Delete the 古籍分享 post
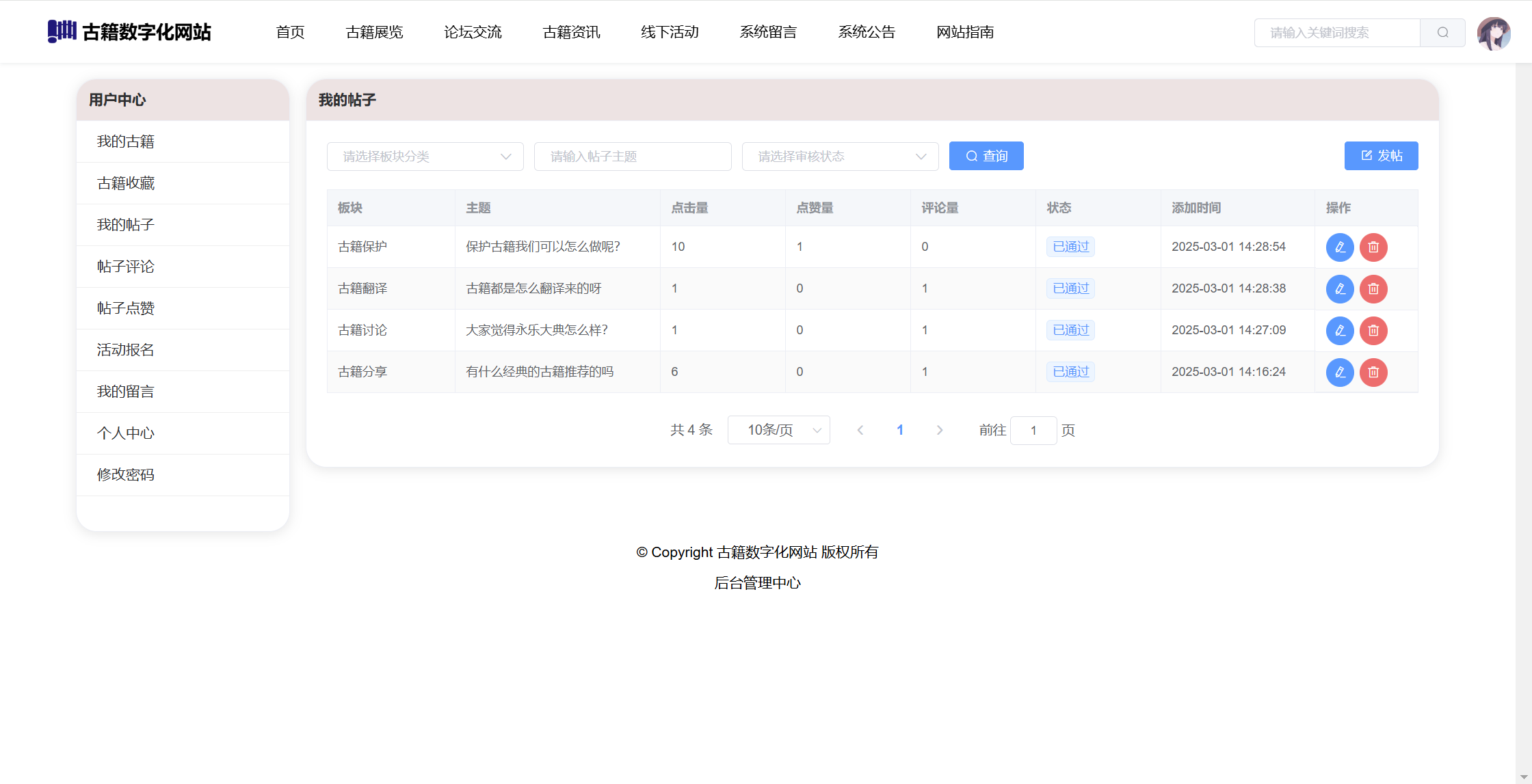 pyautogui.click(x=1373, y=372)
